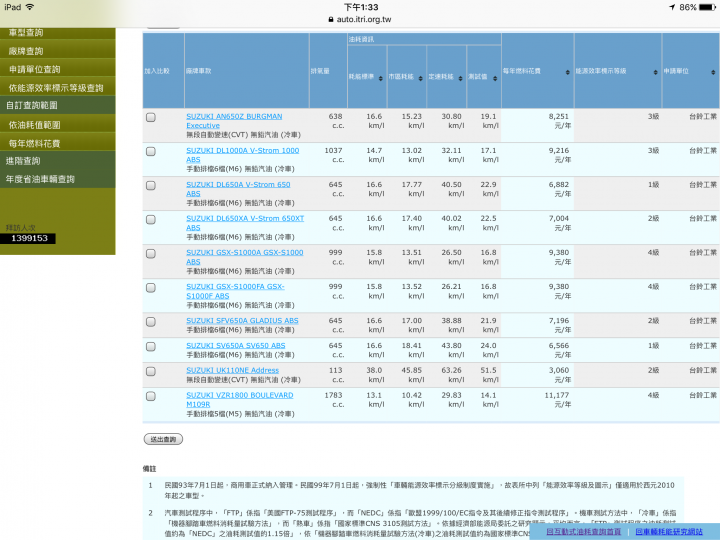Image resolution: width=720 pixels, height=540 pixels.
Task: Open SUZUKI SV650A SV650 ABS link
Action: click(x=236, y=345)
